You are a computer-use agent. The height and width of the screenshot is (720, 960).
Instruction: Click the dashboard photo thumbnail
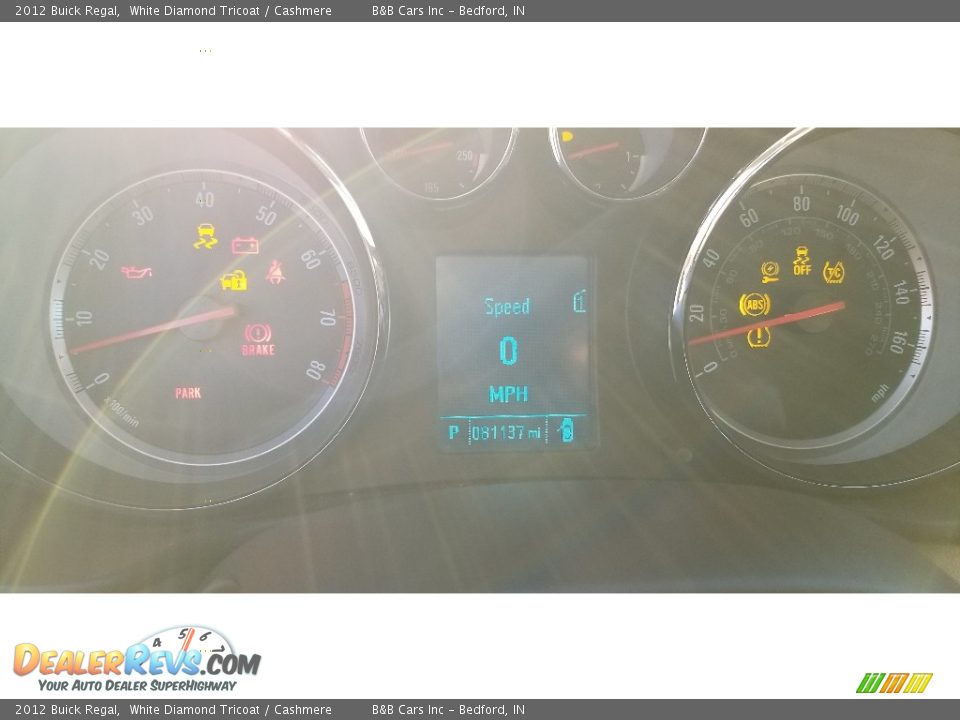[480, 360]
